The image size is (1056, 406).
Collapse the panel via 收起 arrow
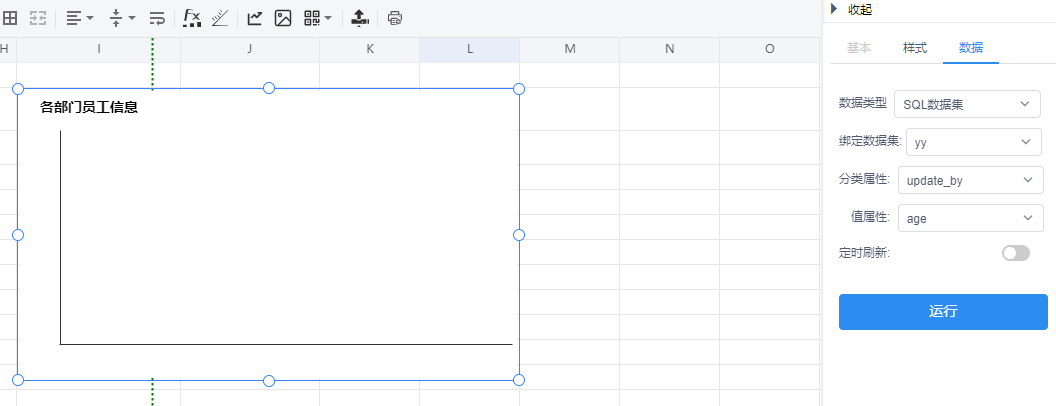834,9
